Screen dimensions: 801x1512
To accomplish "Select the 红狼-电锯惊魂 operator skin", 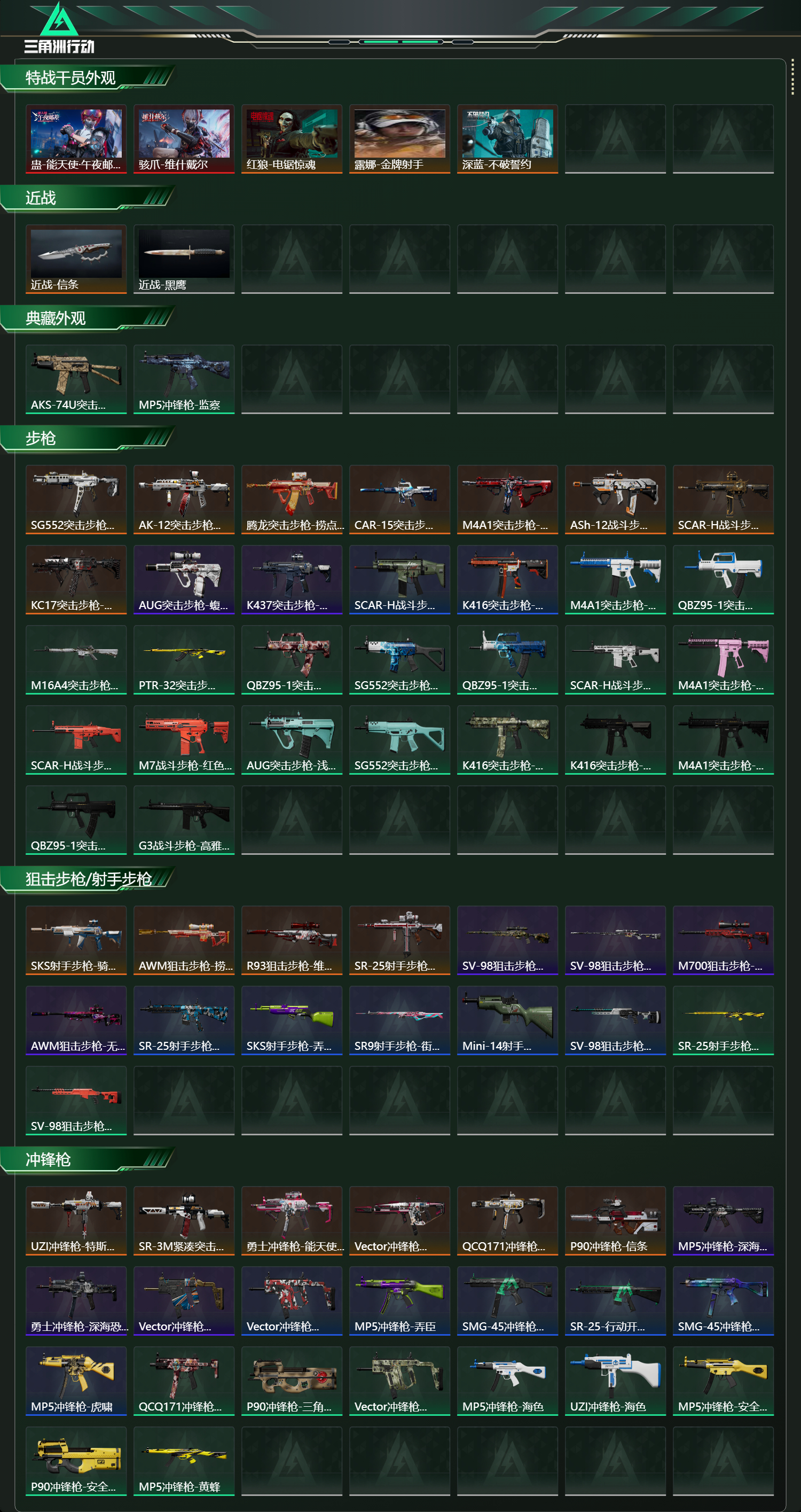I will tap(292, 139).
